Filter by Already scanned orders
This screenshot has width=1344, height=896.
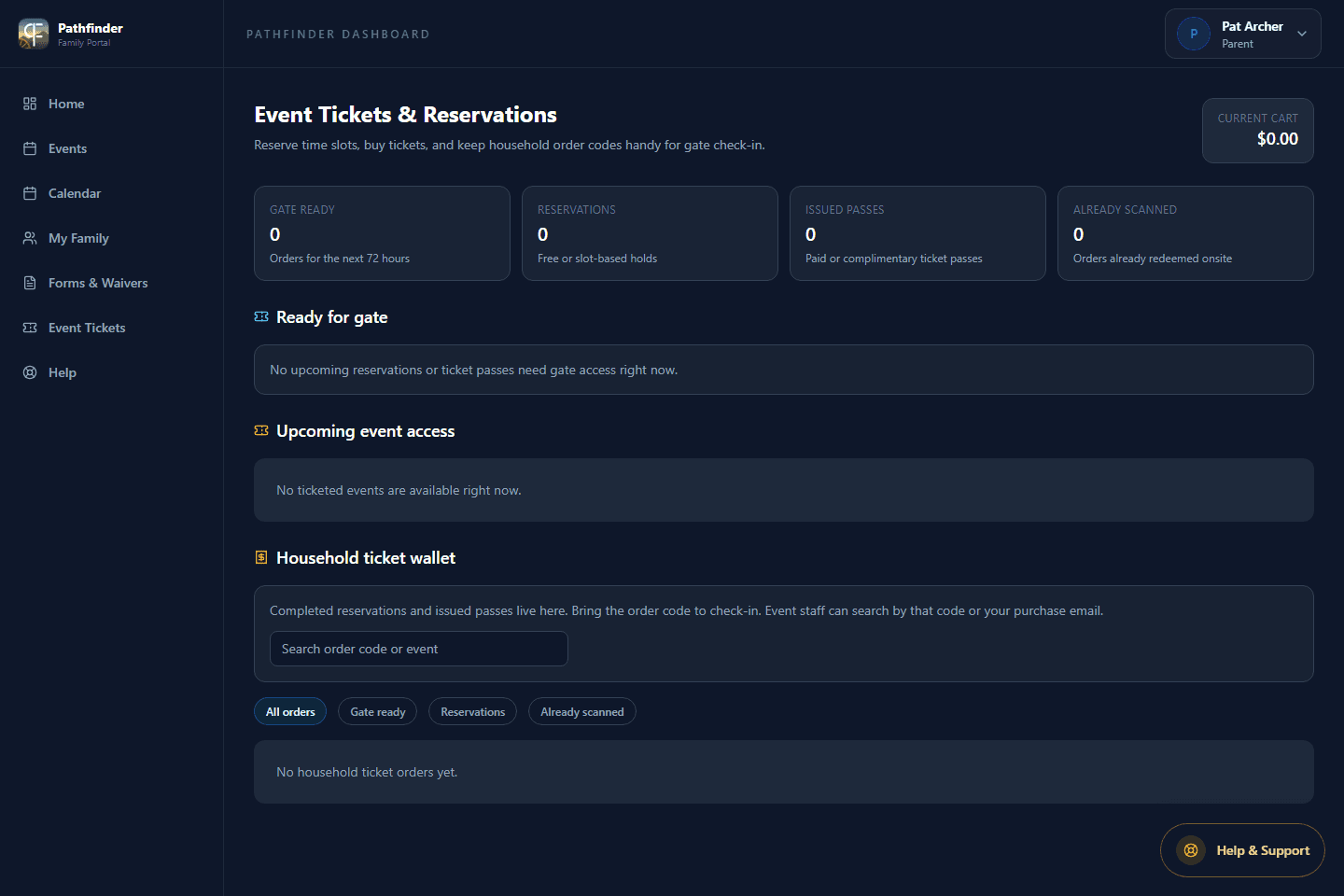(582, 711)
